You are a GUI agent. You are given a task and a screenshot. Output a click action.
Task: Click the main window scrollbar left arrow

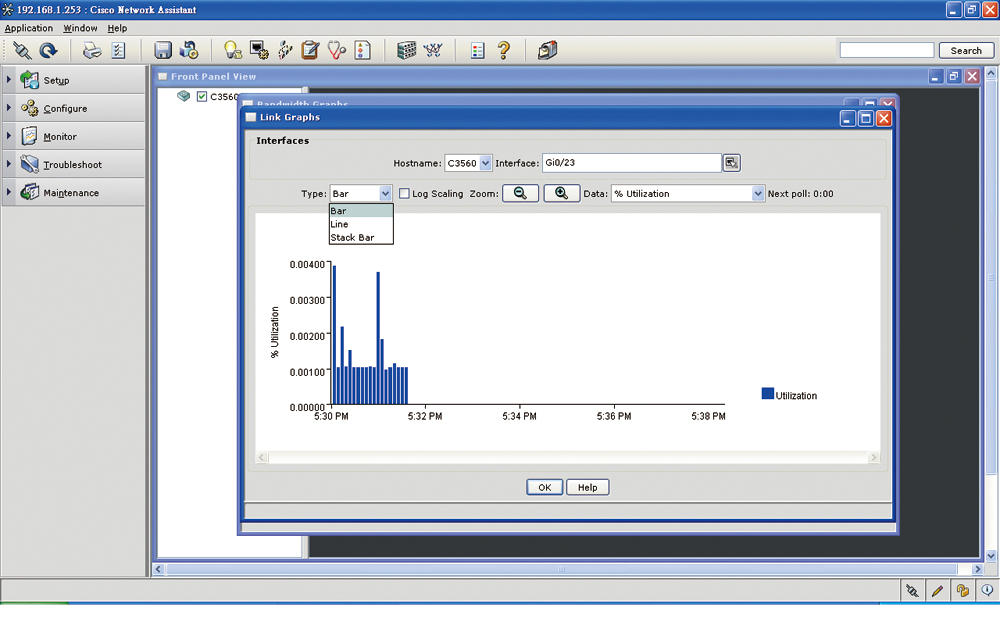pyautogui.click(x=159, y=569)
